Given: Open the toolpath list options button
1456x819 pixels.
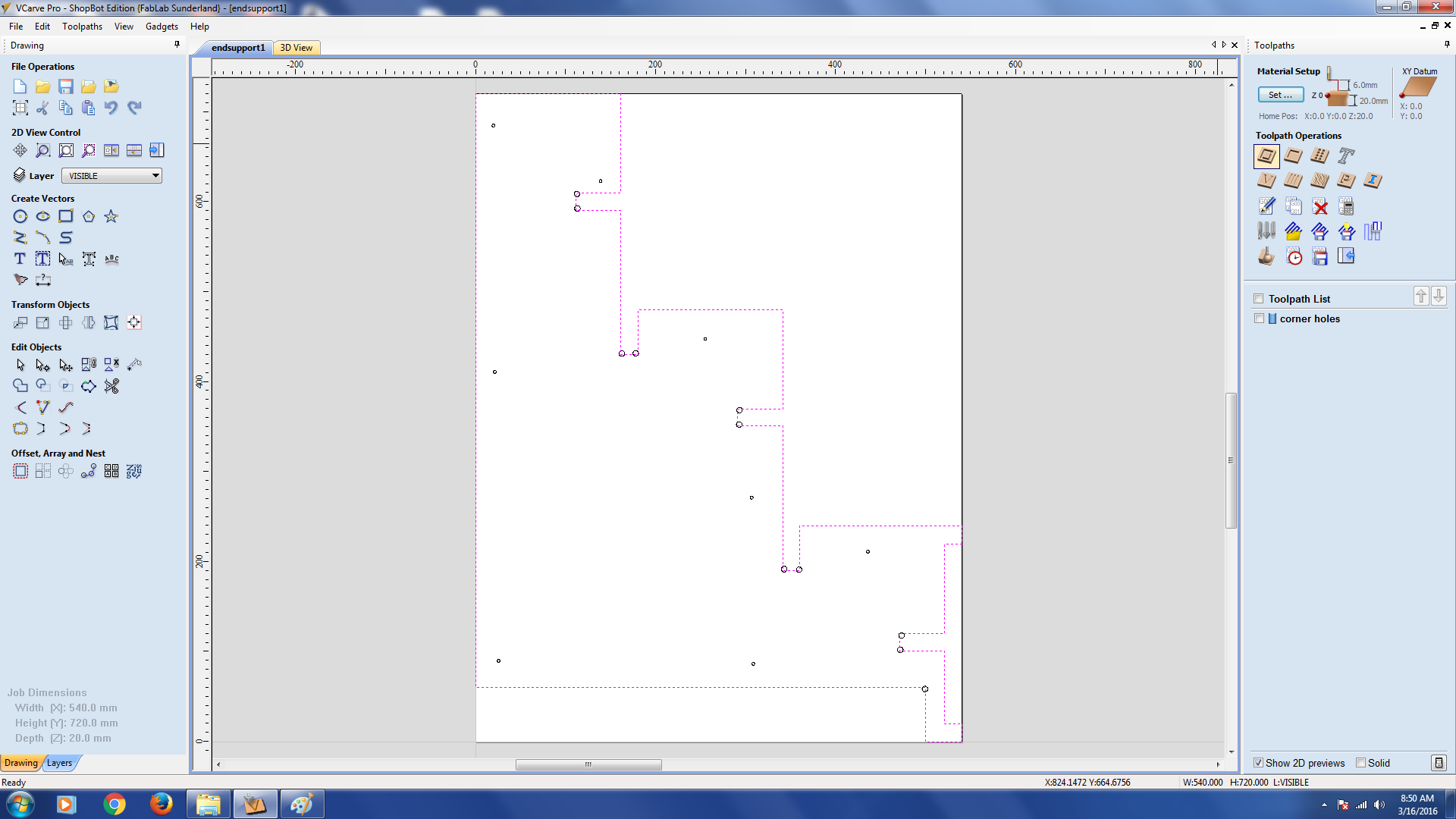Looking at the screenshot, I should tap(1439, 763).
